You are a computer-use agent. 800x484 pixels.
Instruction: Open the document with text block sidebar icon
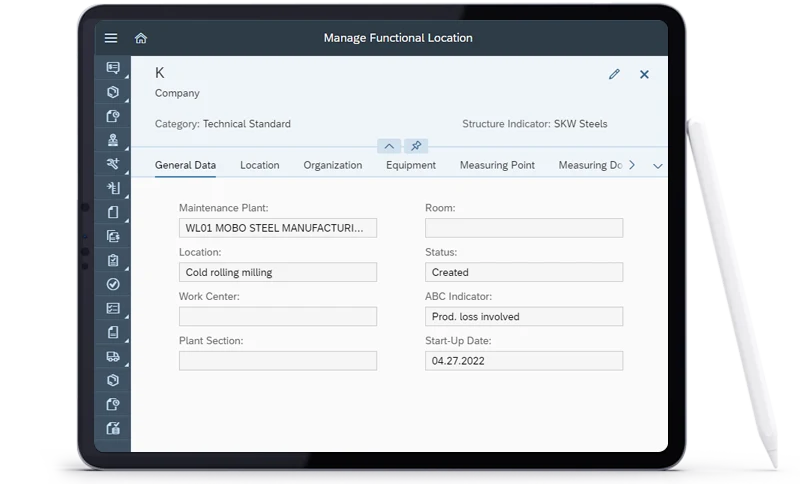(x=113, y=332)
